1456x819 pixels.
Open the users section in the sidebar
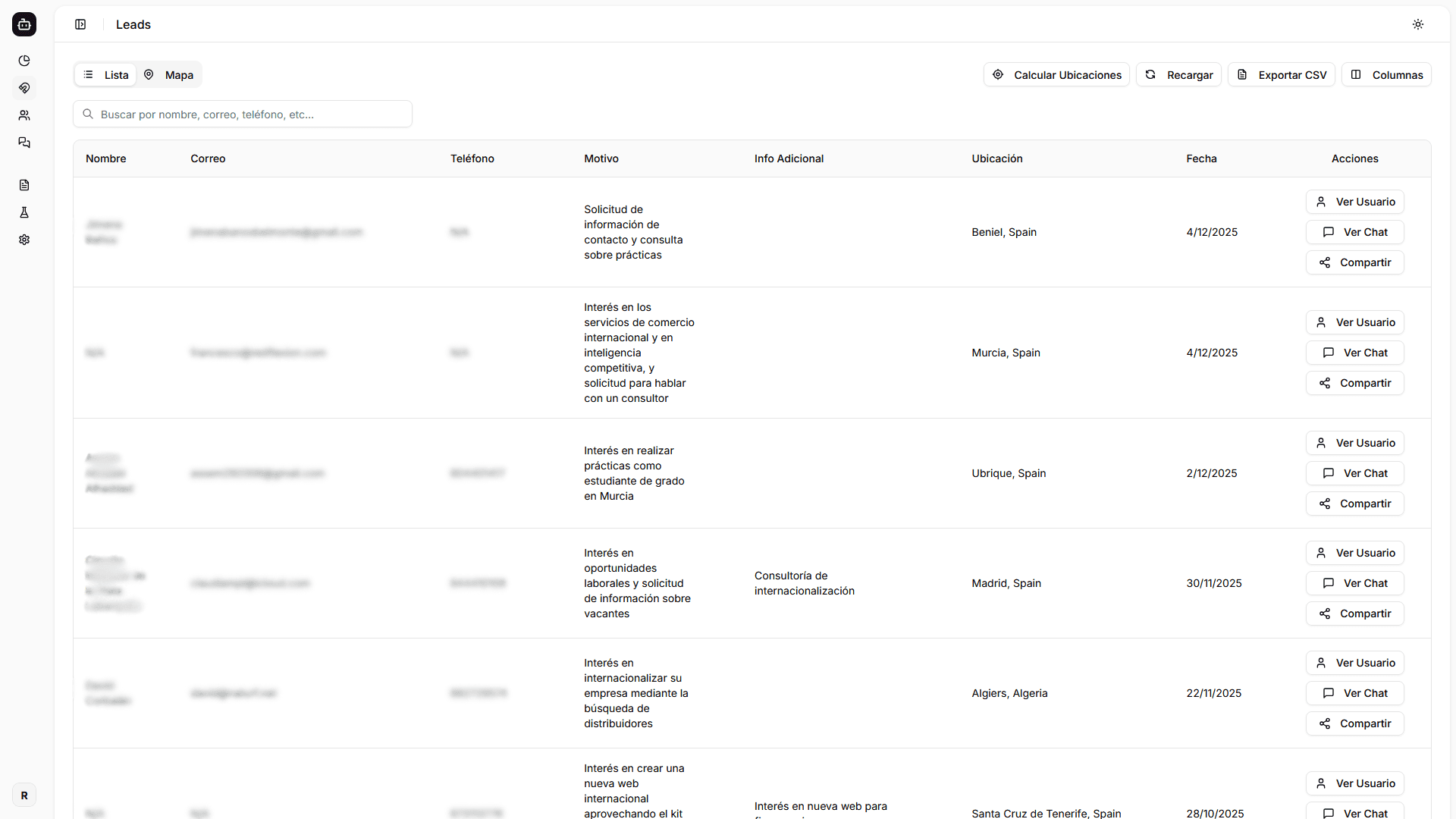click(x=24, y=115)
